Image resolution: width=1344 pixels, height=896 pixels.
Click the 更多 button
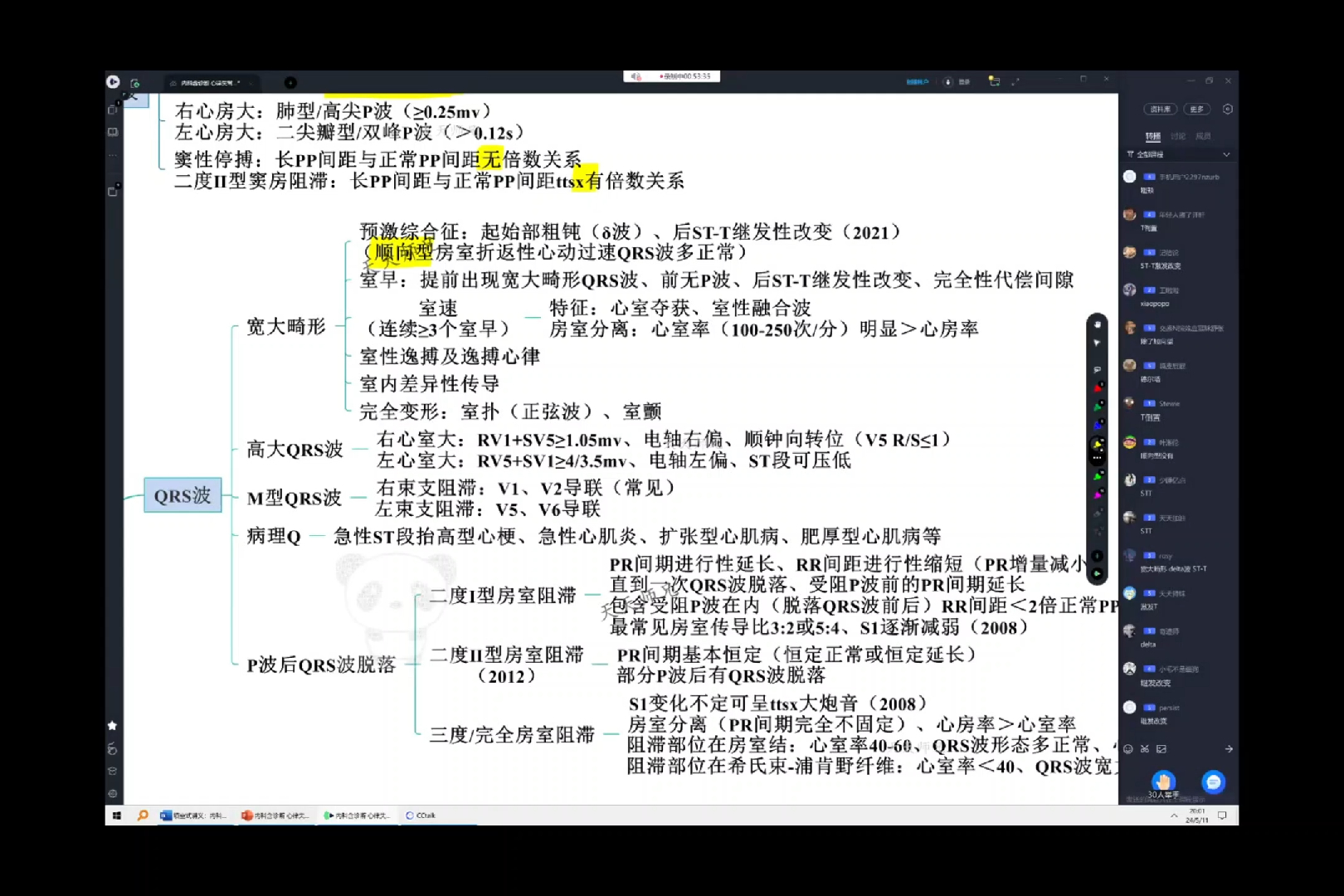pyautogui.click(x=1197, y=109)
